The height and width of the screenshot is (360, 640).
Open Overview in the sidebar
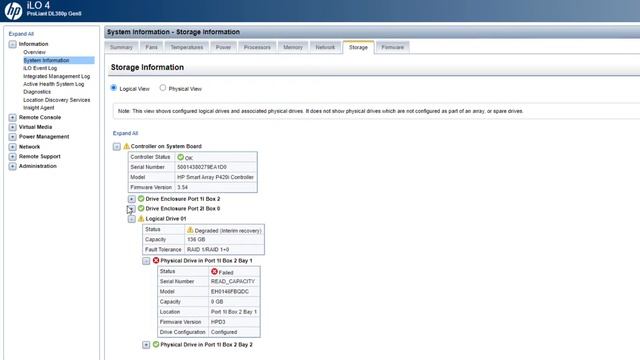[34, 52]
